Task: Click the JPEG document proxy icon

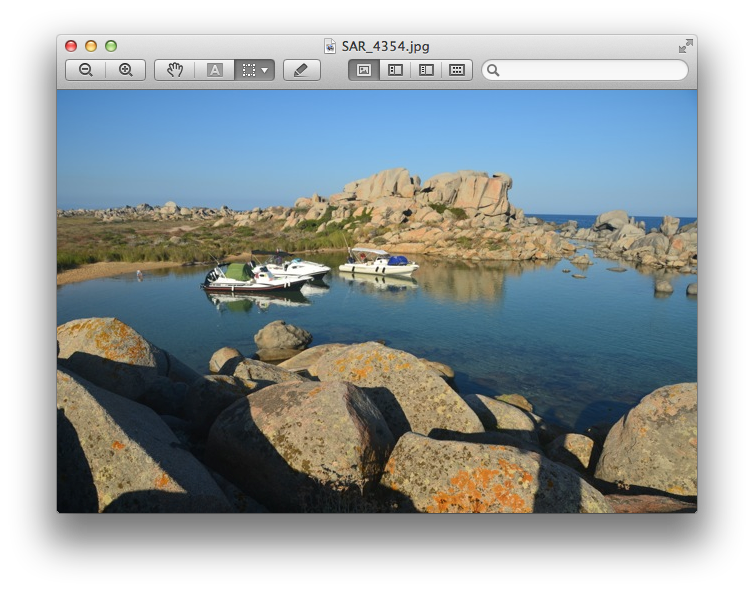Action: coord(330,46)
